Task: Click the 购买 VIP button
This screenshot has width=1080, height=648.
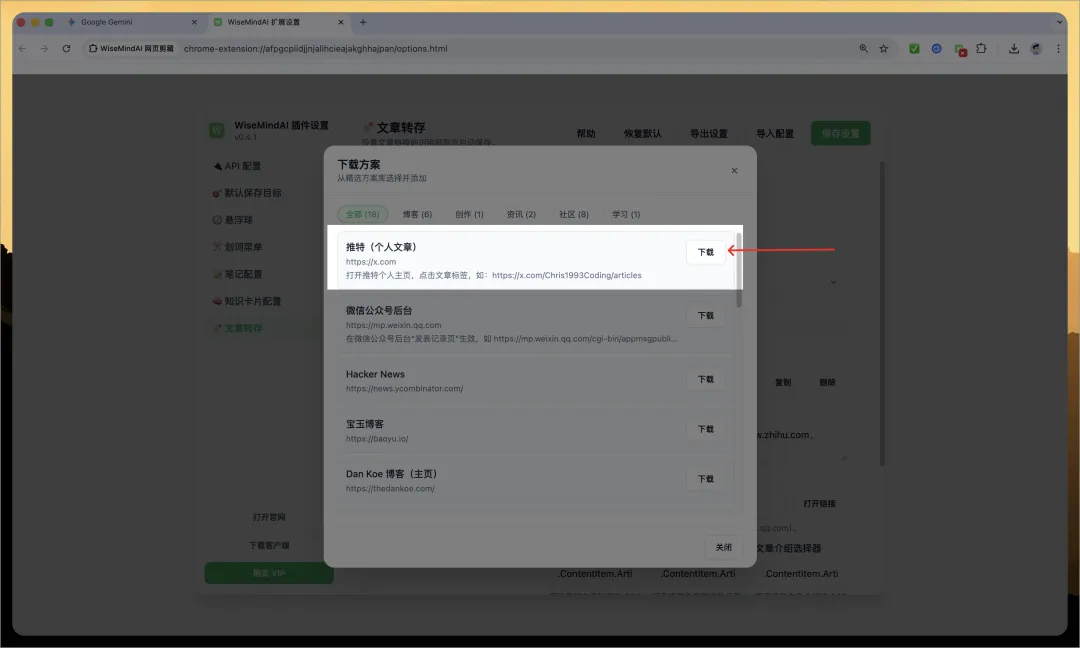Action: 269,573
